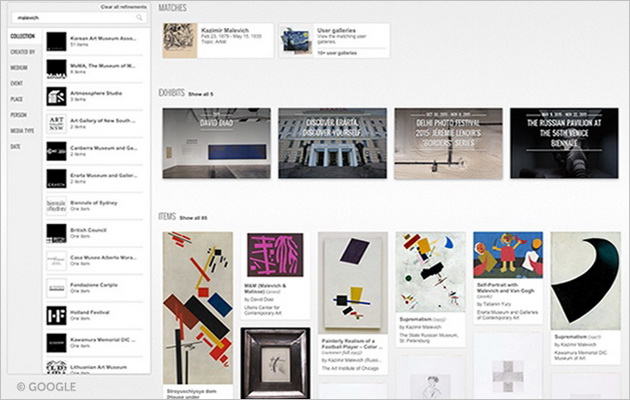
Task: Click the magnifier search icon
Action: [139, 18]
